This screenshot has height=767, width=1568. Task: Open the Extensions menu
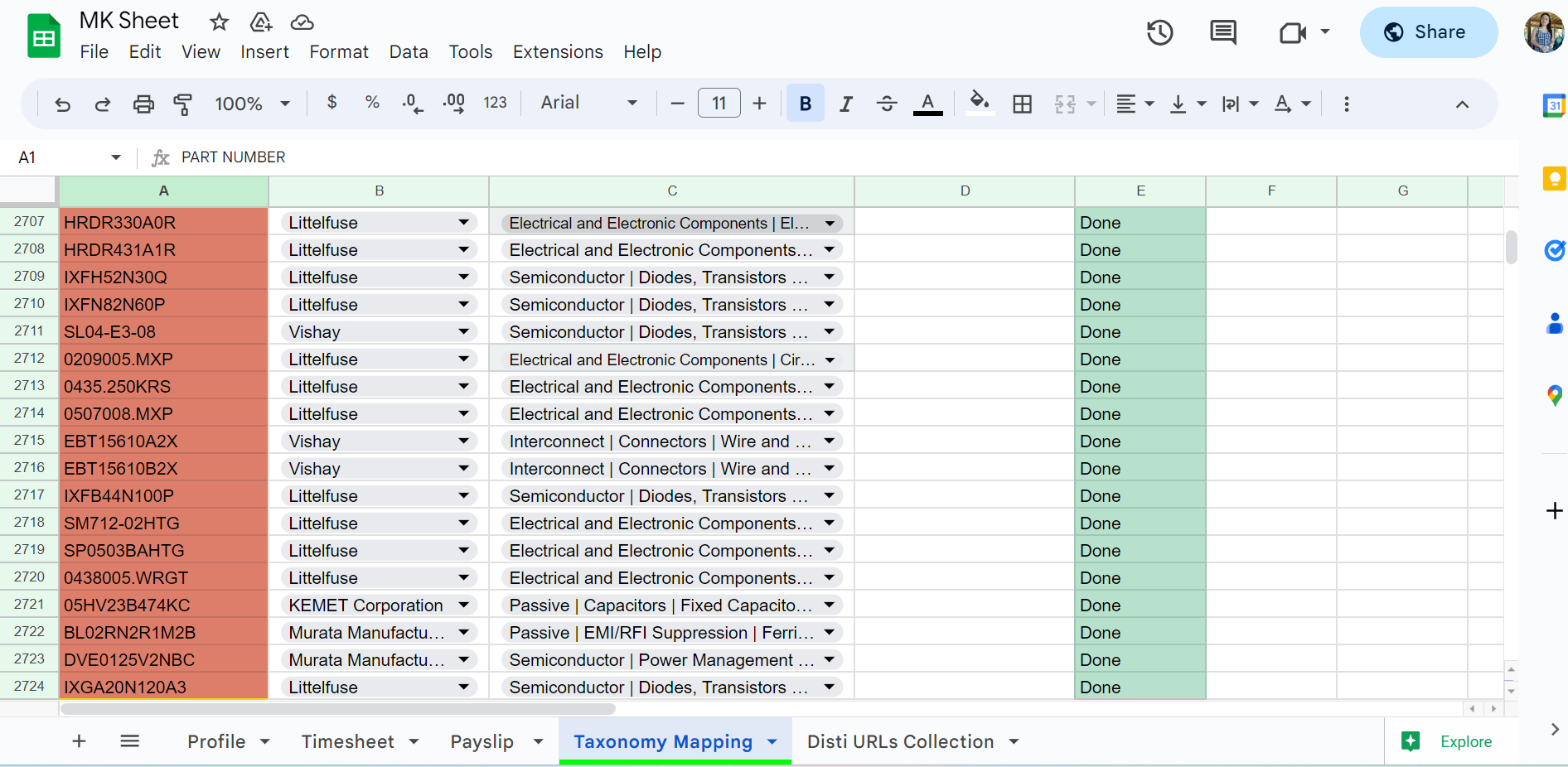pos(558,52)
